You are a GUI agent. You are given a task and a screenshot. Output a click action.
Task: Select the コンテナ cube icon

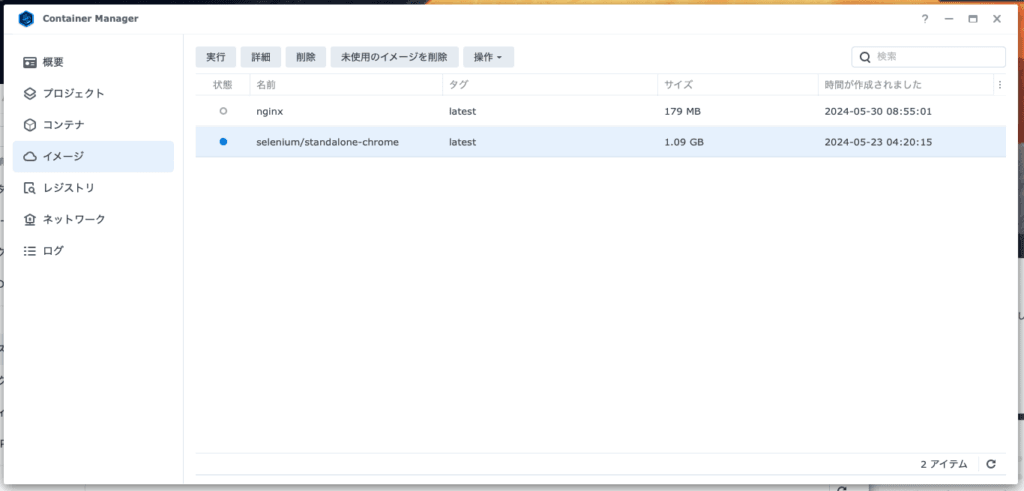(x=30, y=125)
